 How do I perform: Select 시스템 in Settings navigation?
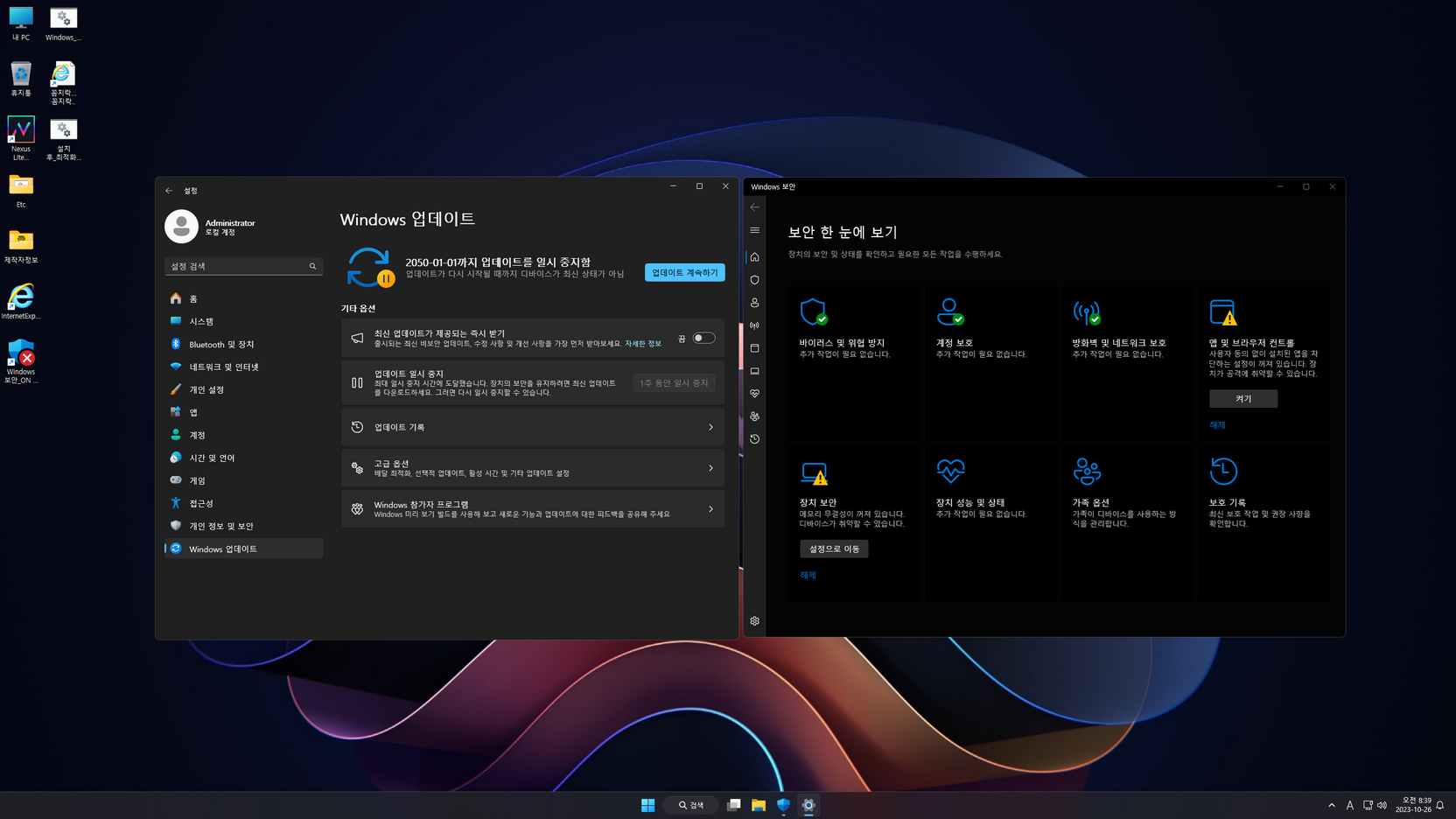click(x=243, y=321)
